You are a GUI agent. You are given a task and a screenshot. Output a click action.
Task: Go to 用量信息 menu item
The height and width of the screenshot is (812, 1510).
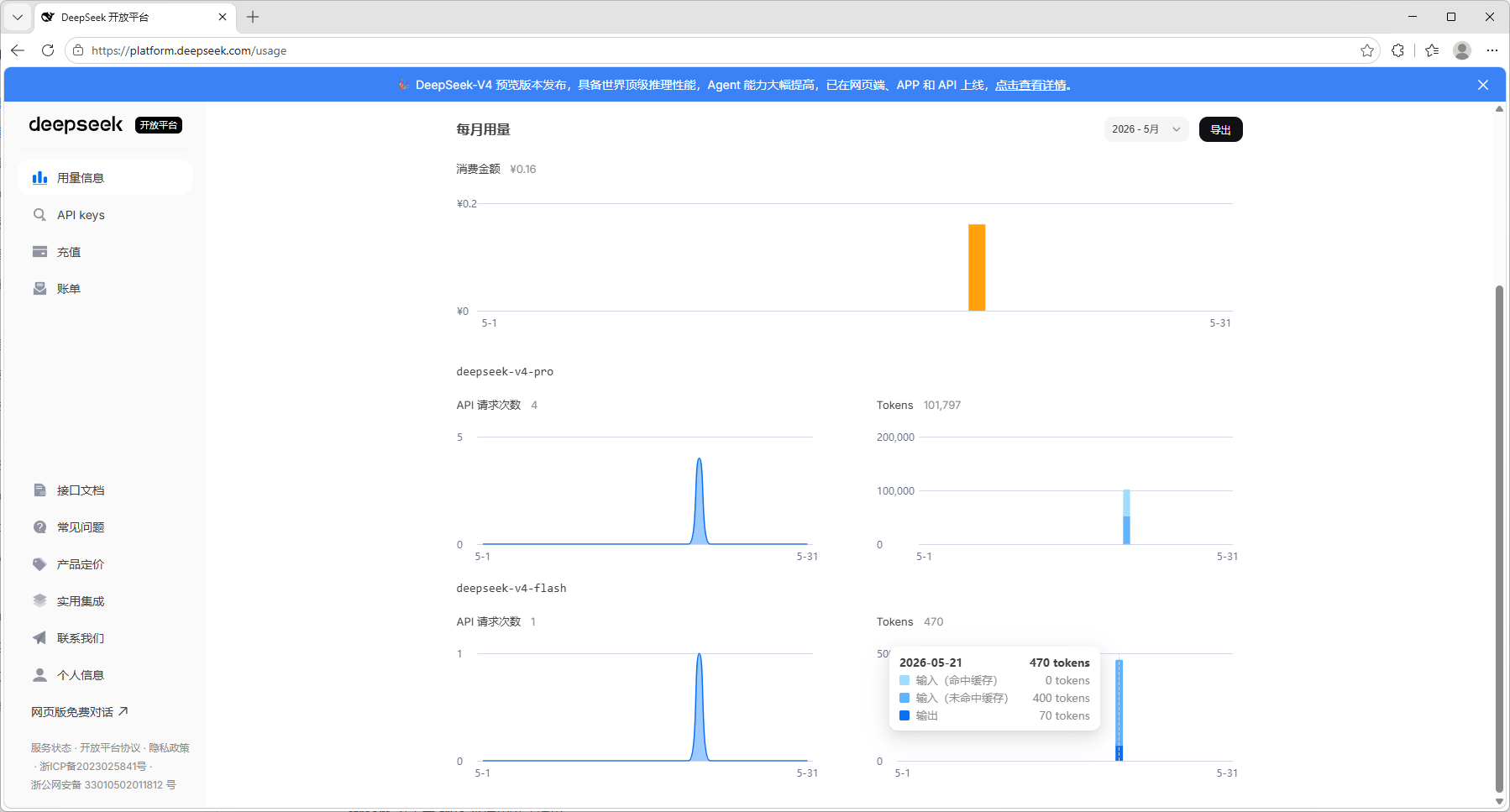coord(105,177)
